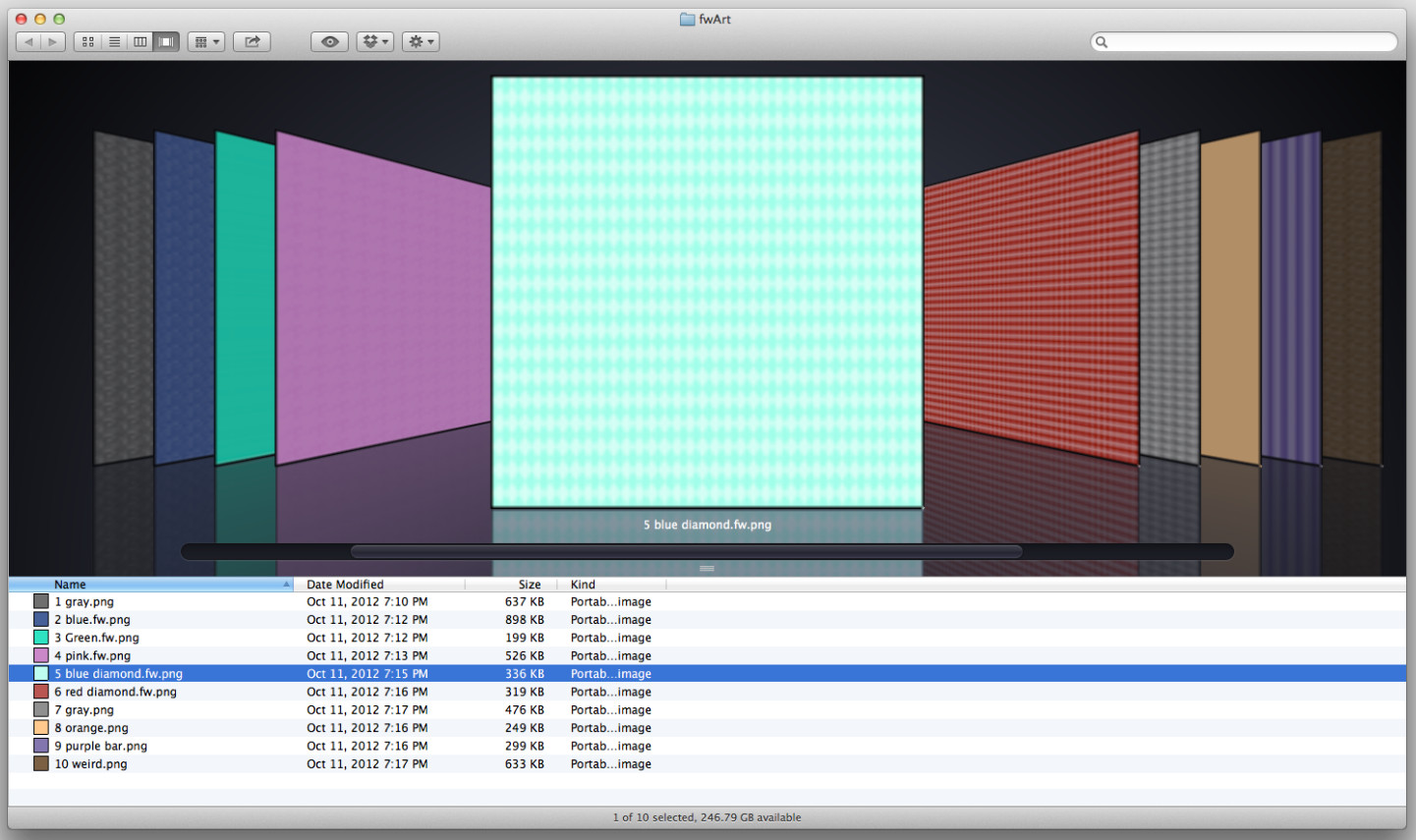The height and width of the screenshot is (840, 1416).
Task: Select file name 9 purple bar.png
Action: (x=101, y=747)
